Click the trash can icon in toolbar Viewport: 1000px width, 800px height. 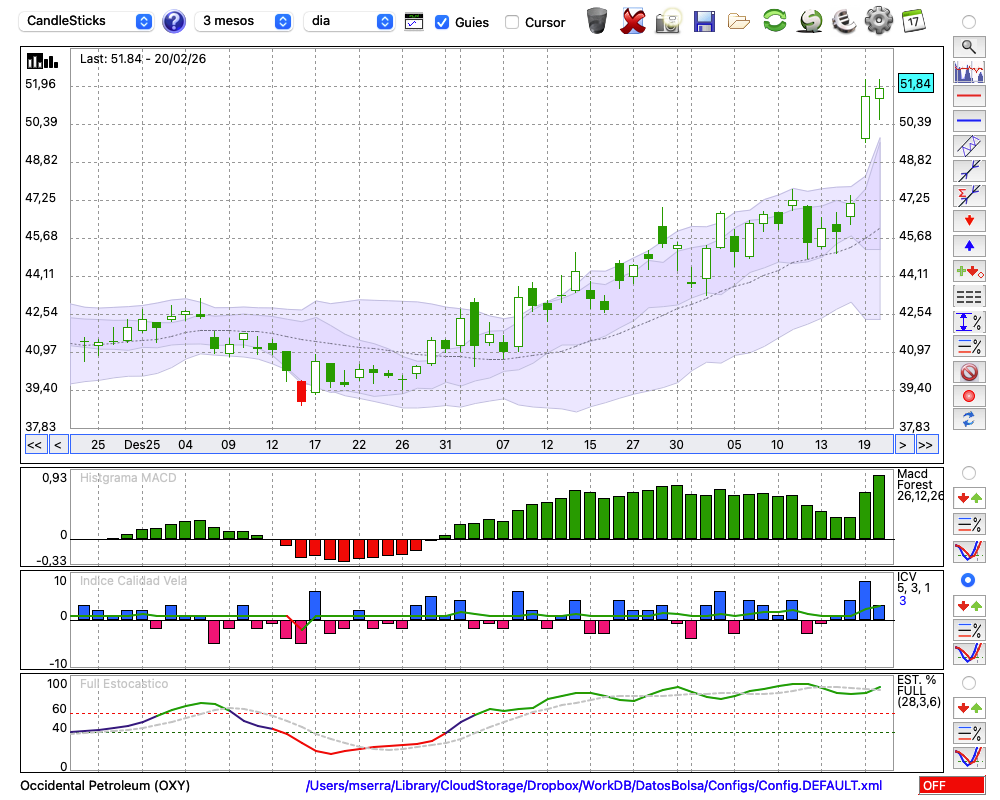pyautogui.click(x=596, y=20)
